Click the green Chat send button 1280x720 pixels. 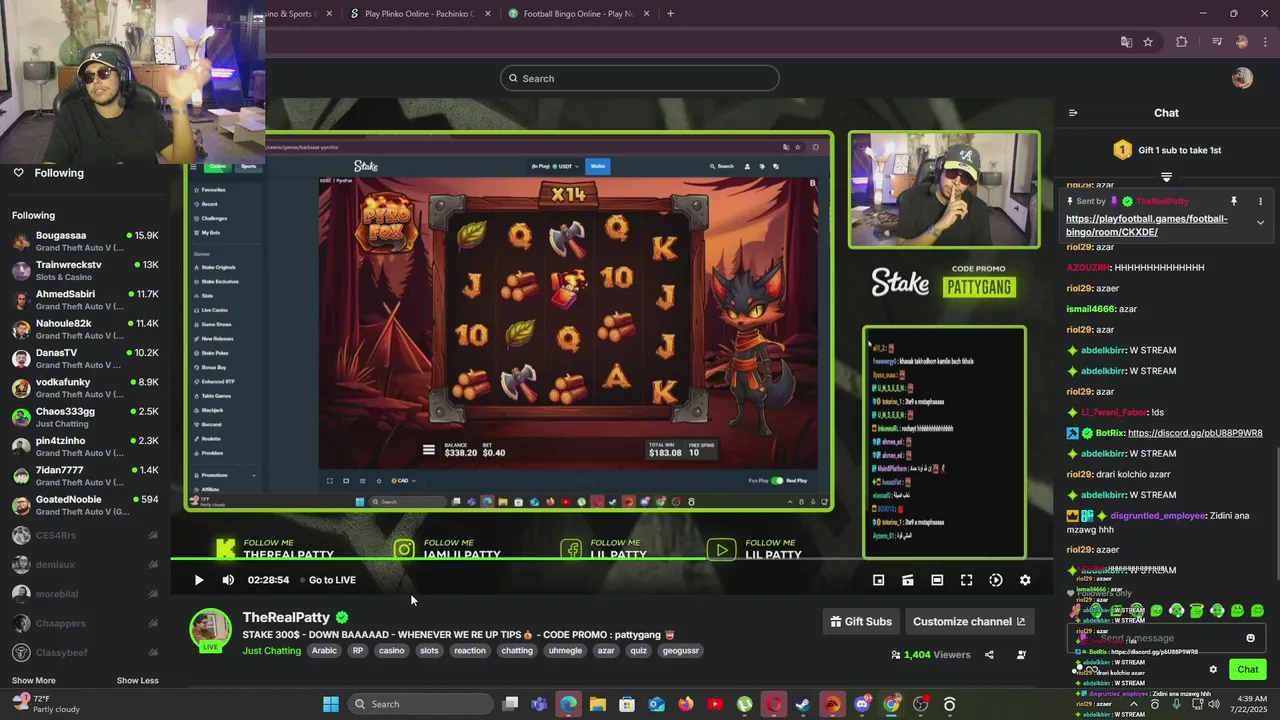tap(1247, 670)
